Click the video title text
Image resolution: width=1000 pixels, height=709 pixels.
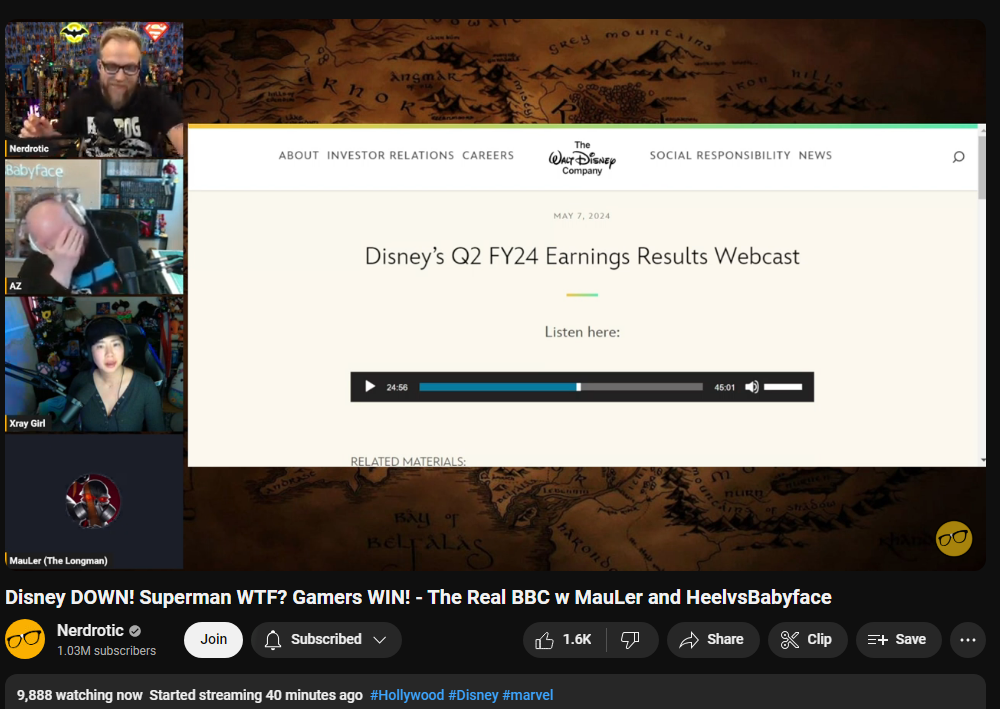pos(418,597)
